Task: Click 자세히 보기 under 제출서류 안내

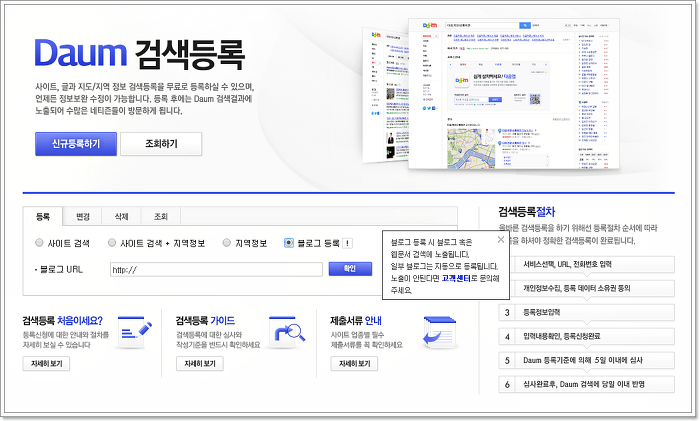Action: click(354, 364)
